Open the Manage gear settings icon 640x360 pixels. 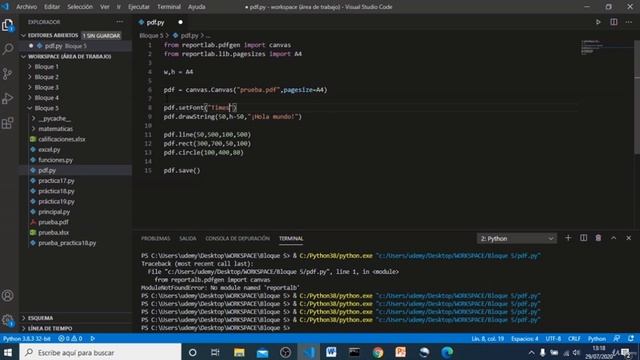pos(8,320)
